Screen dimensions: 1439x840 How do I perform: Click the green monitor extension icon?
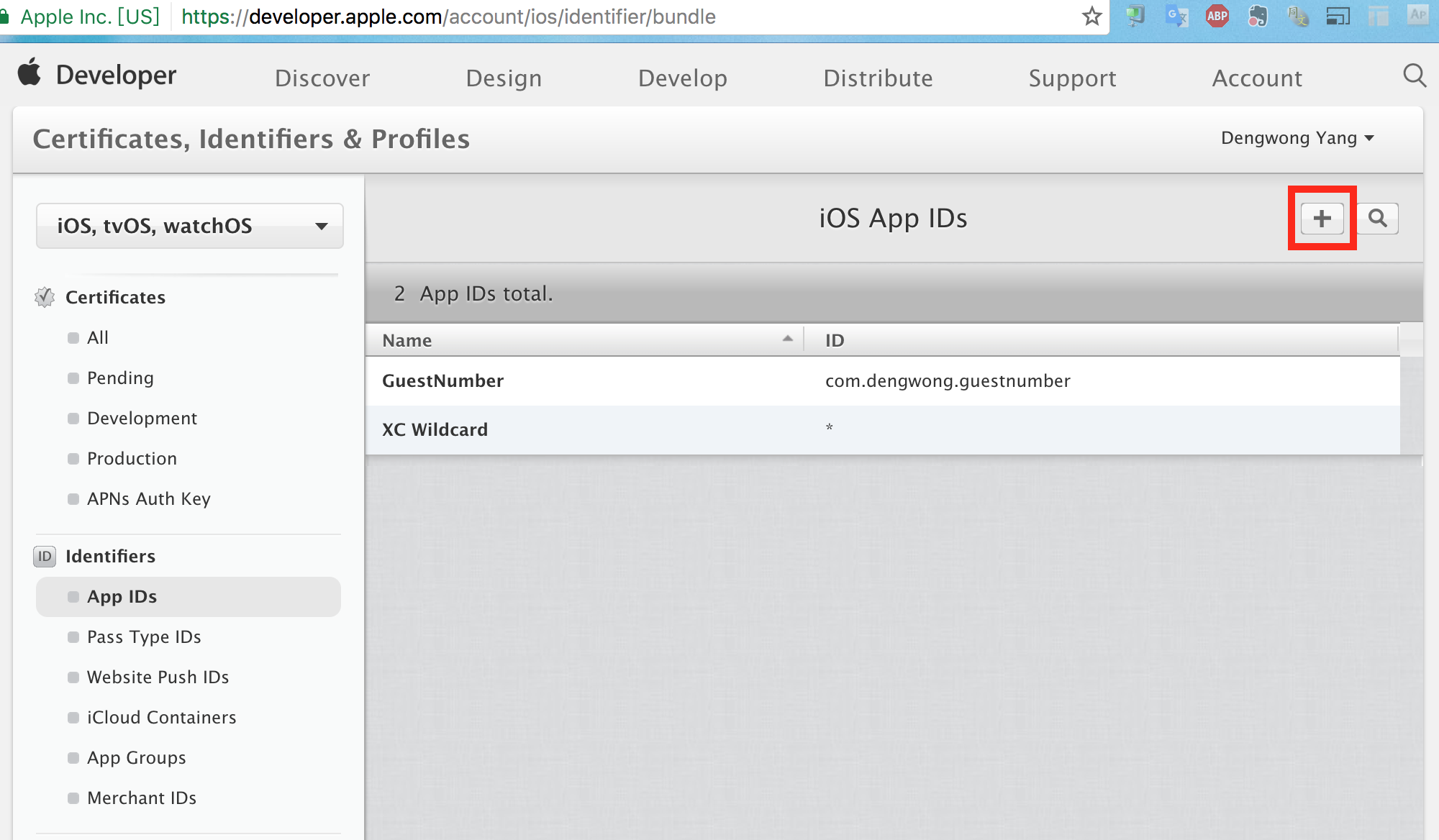[x=1135, y=16]
